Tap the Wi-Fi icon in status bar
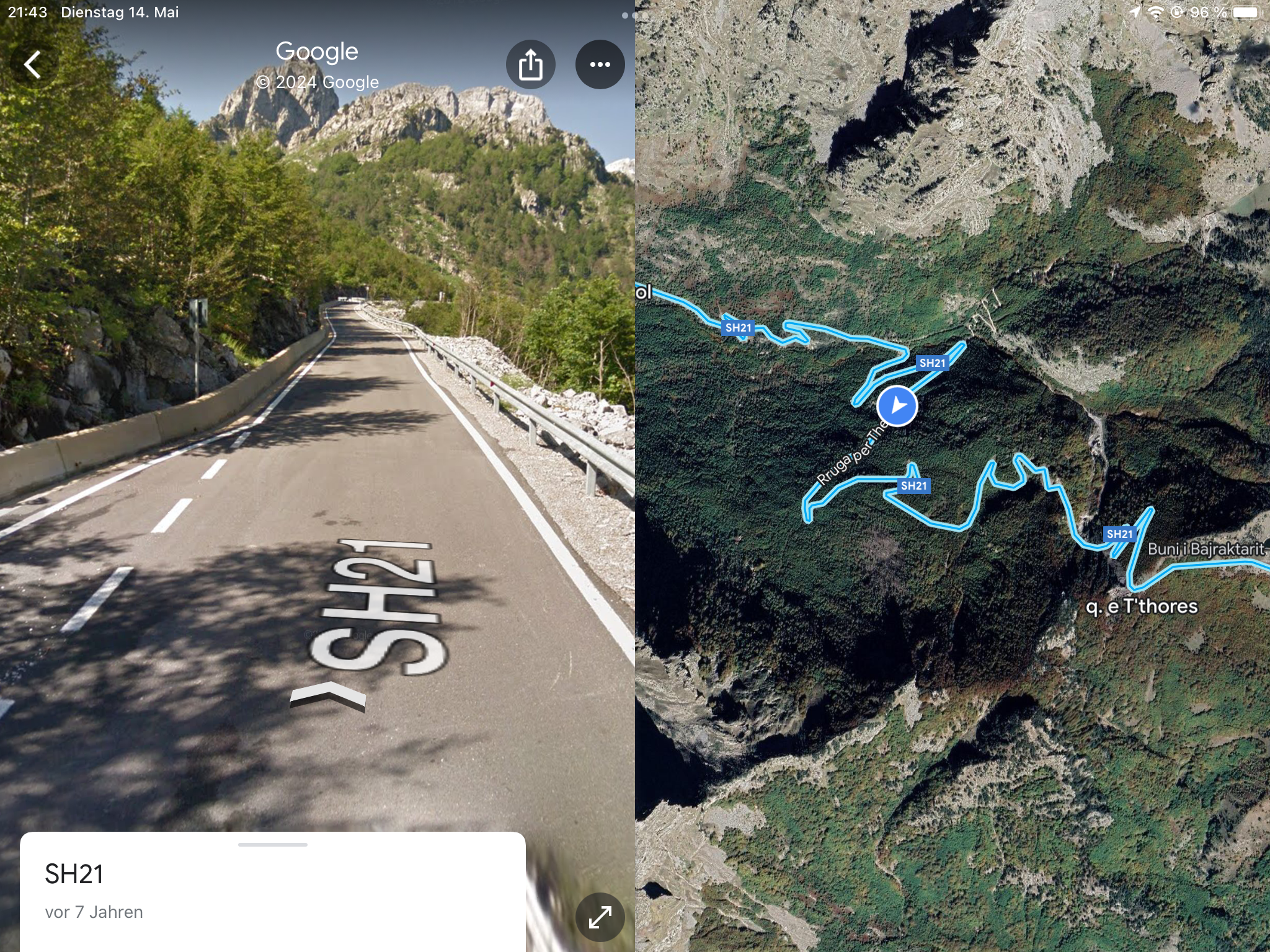Viewport: 1270px width, 952px height. point(1155,12)
